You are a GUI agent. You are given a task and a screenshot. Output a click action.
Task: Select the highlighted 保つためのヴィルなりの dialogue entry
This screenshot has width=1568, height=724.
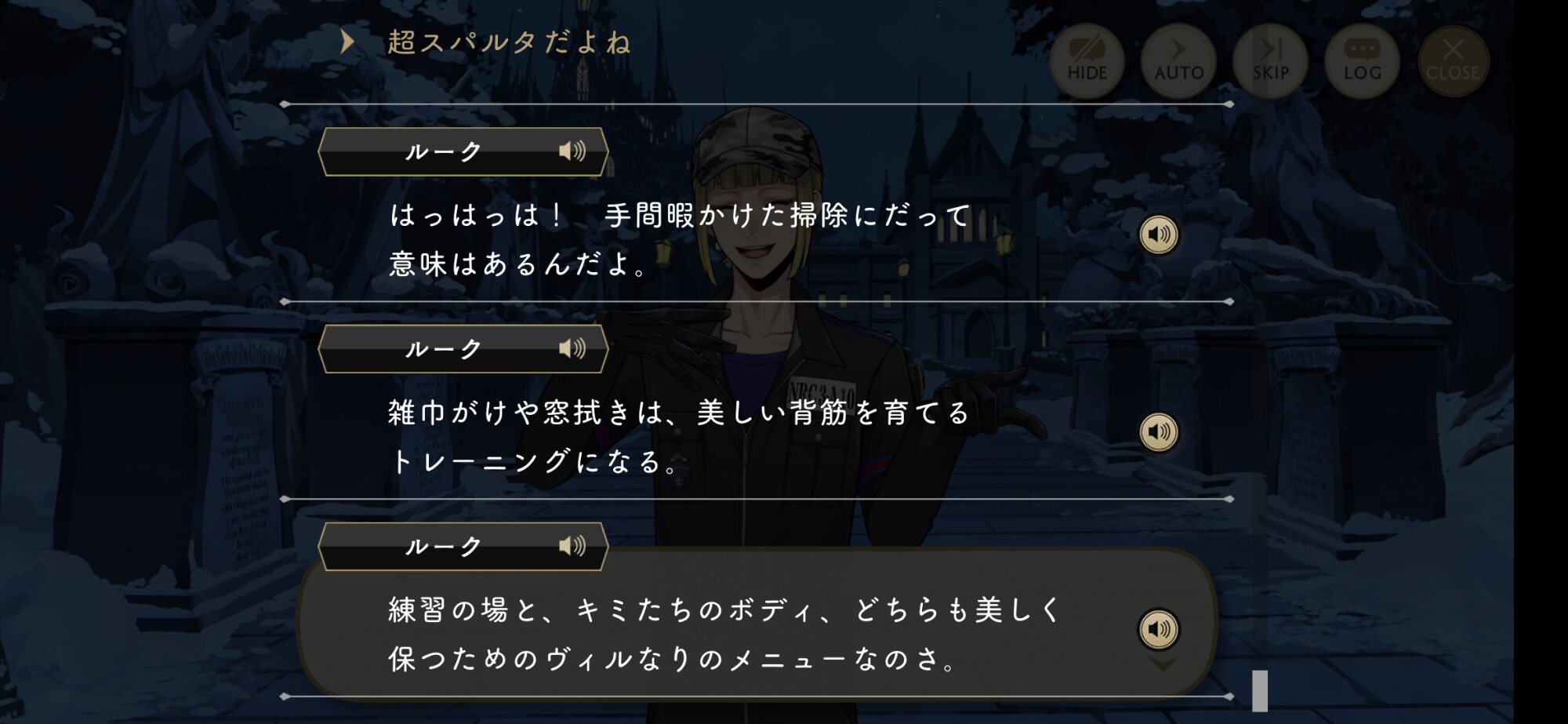point(757,633)
